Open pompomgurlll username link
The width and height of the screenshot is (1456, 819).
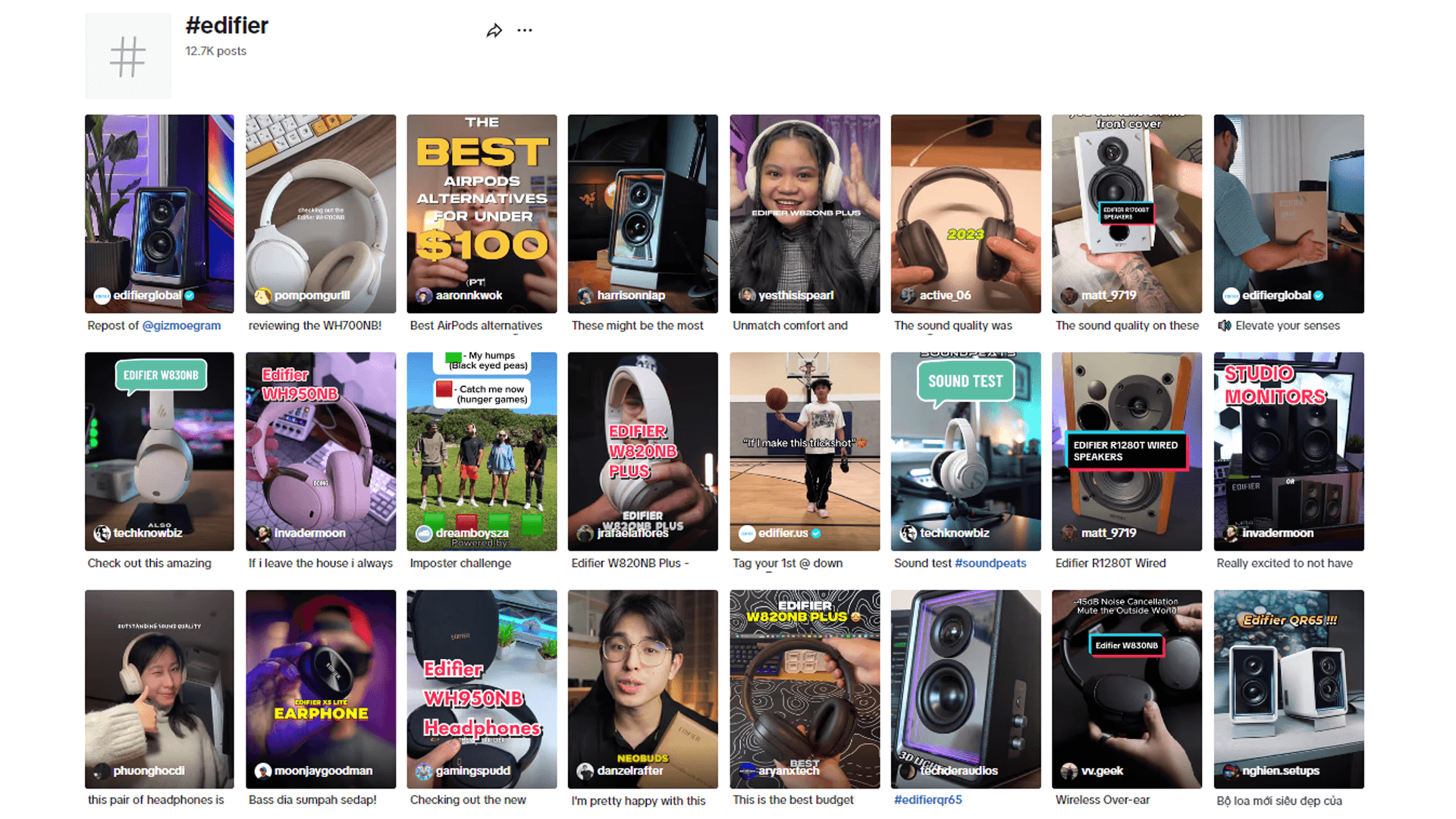coord(312,296)
